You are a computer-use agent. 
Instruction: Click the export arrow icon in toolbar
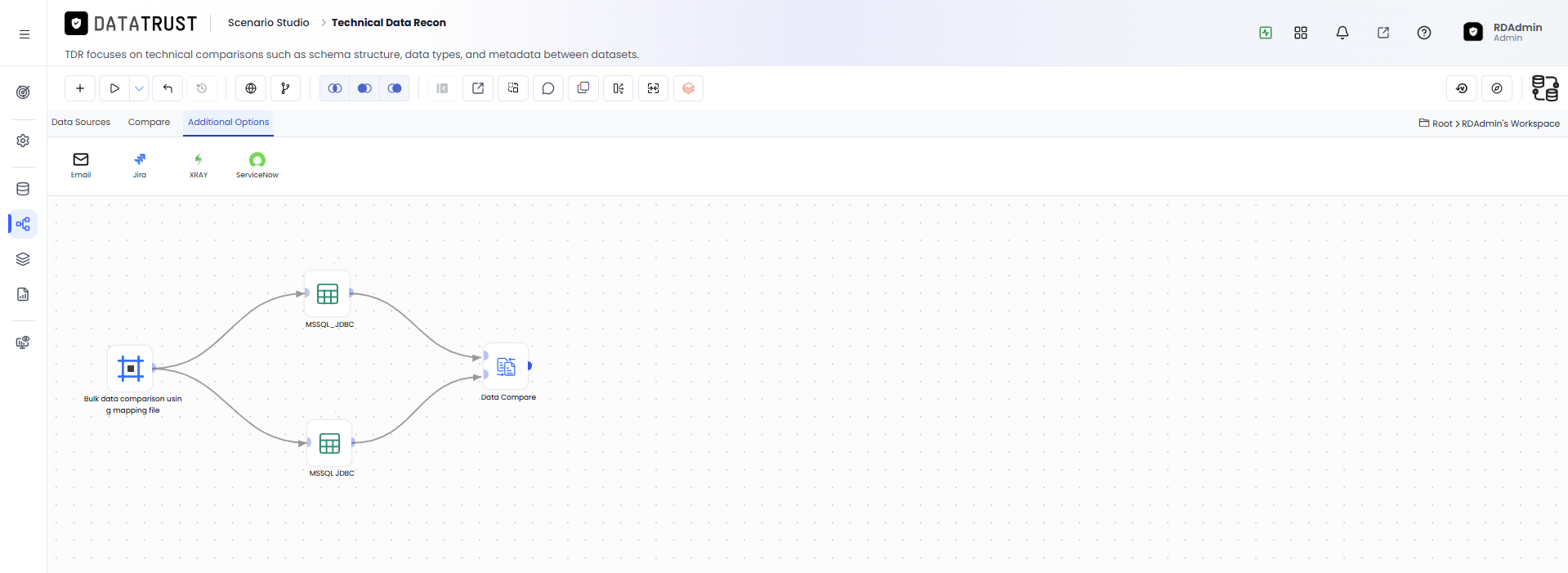tap(478, 88)
